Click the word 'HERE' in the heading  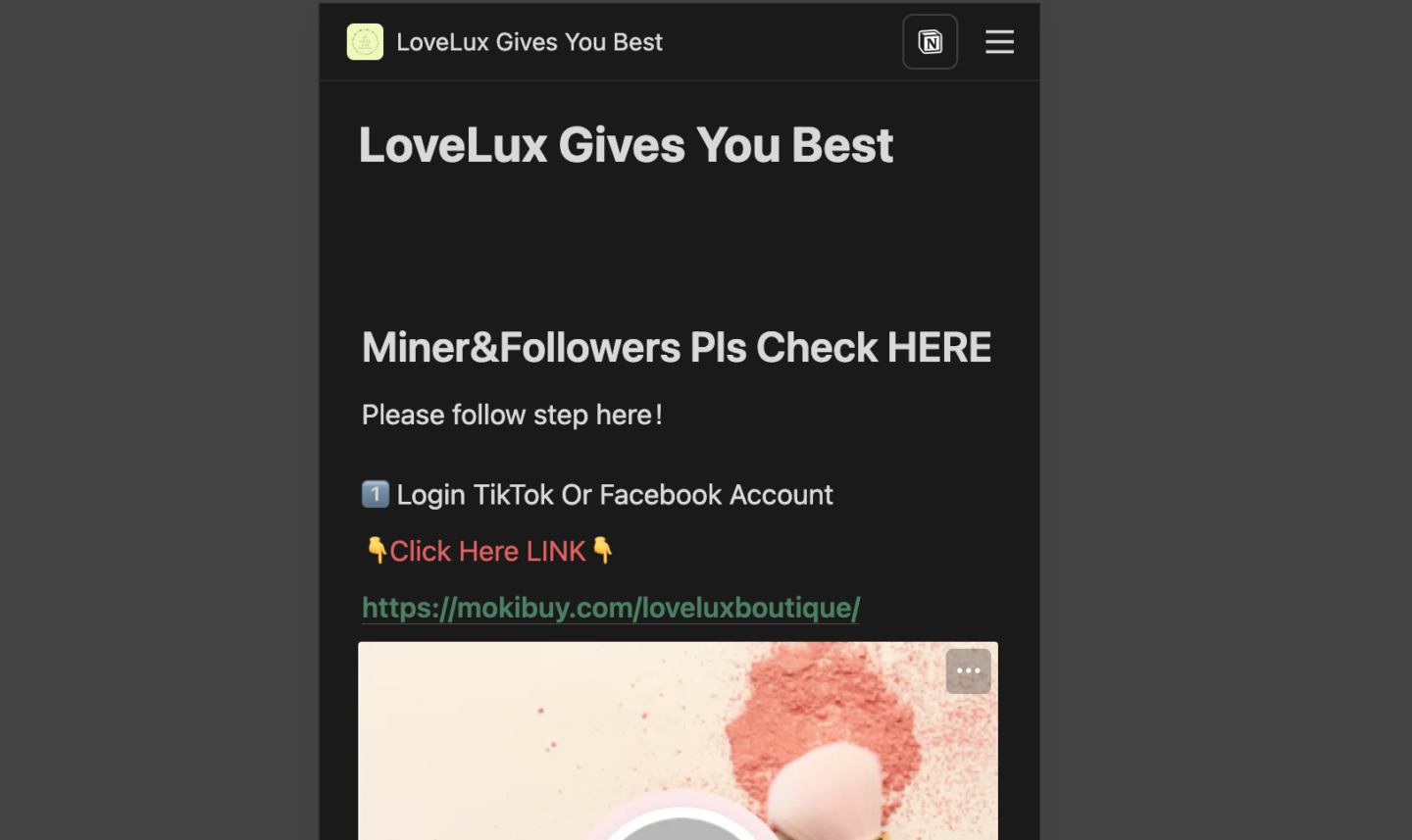[939, 347]
